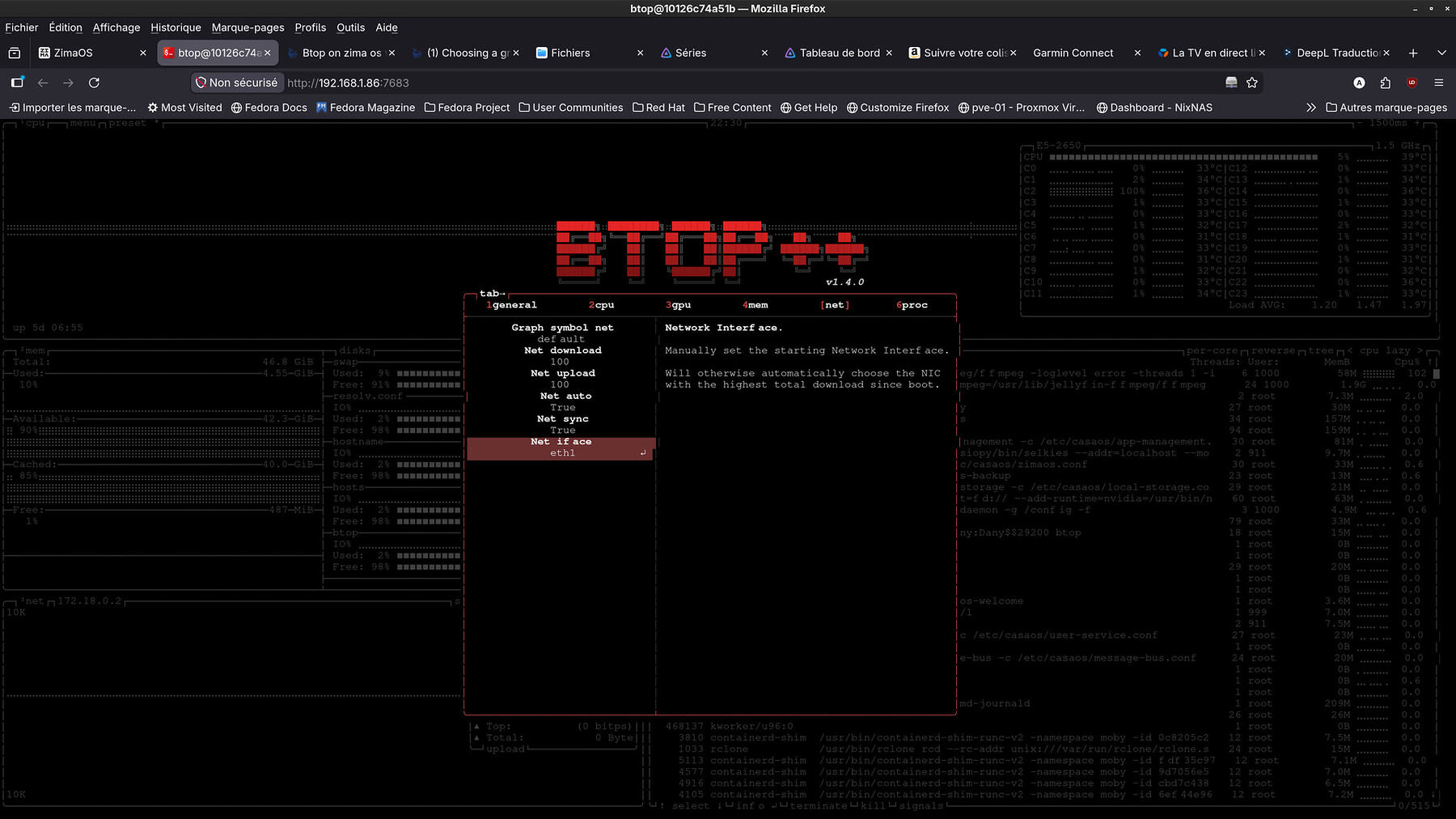Open the uBlock Origin extension icon
The width and height of the screenshot is (1456, 819).
(x=1412, y=83)
